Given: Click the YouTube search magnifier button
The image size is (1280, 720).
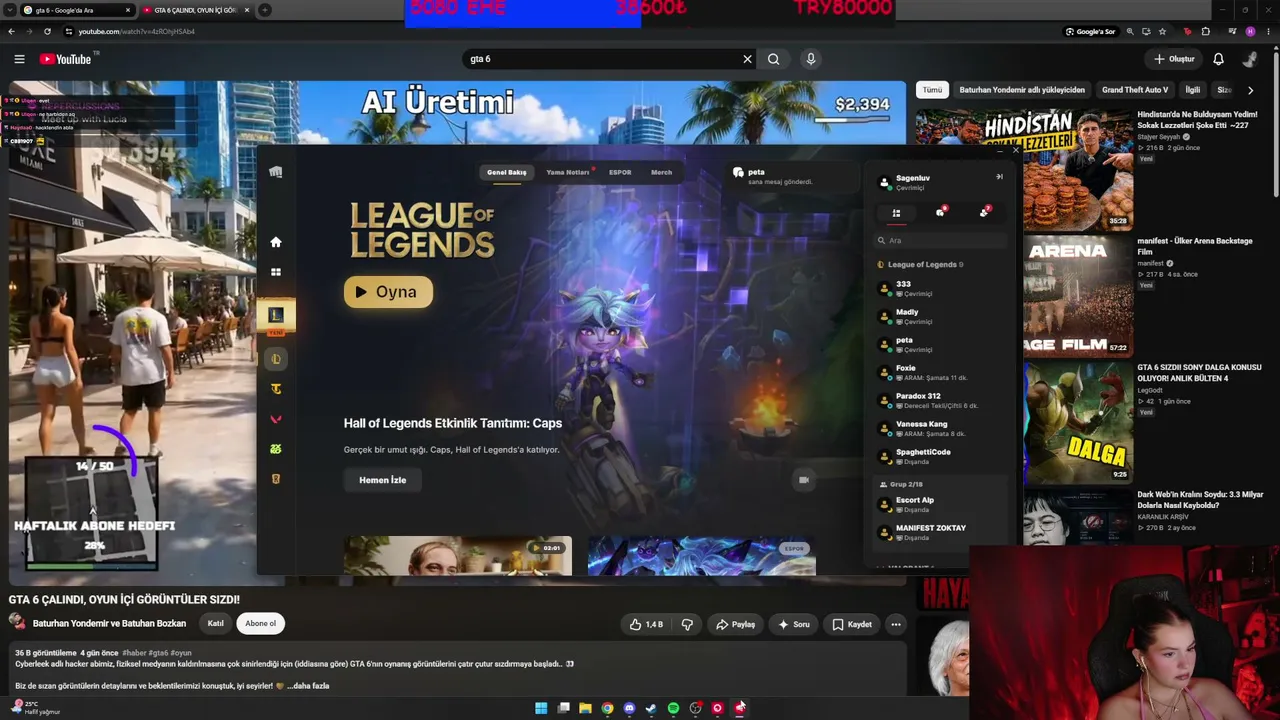Looking at the screenshot, I should (x=773, y=59).
